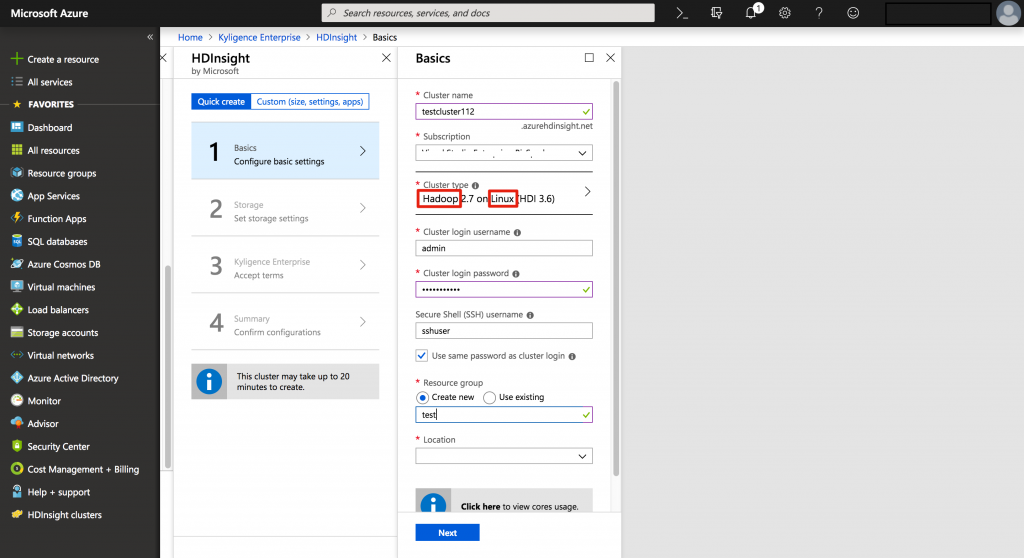
Task: Click the Home breadcrumb link
Action: coord(190,37)
